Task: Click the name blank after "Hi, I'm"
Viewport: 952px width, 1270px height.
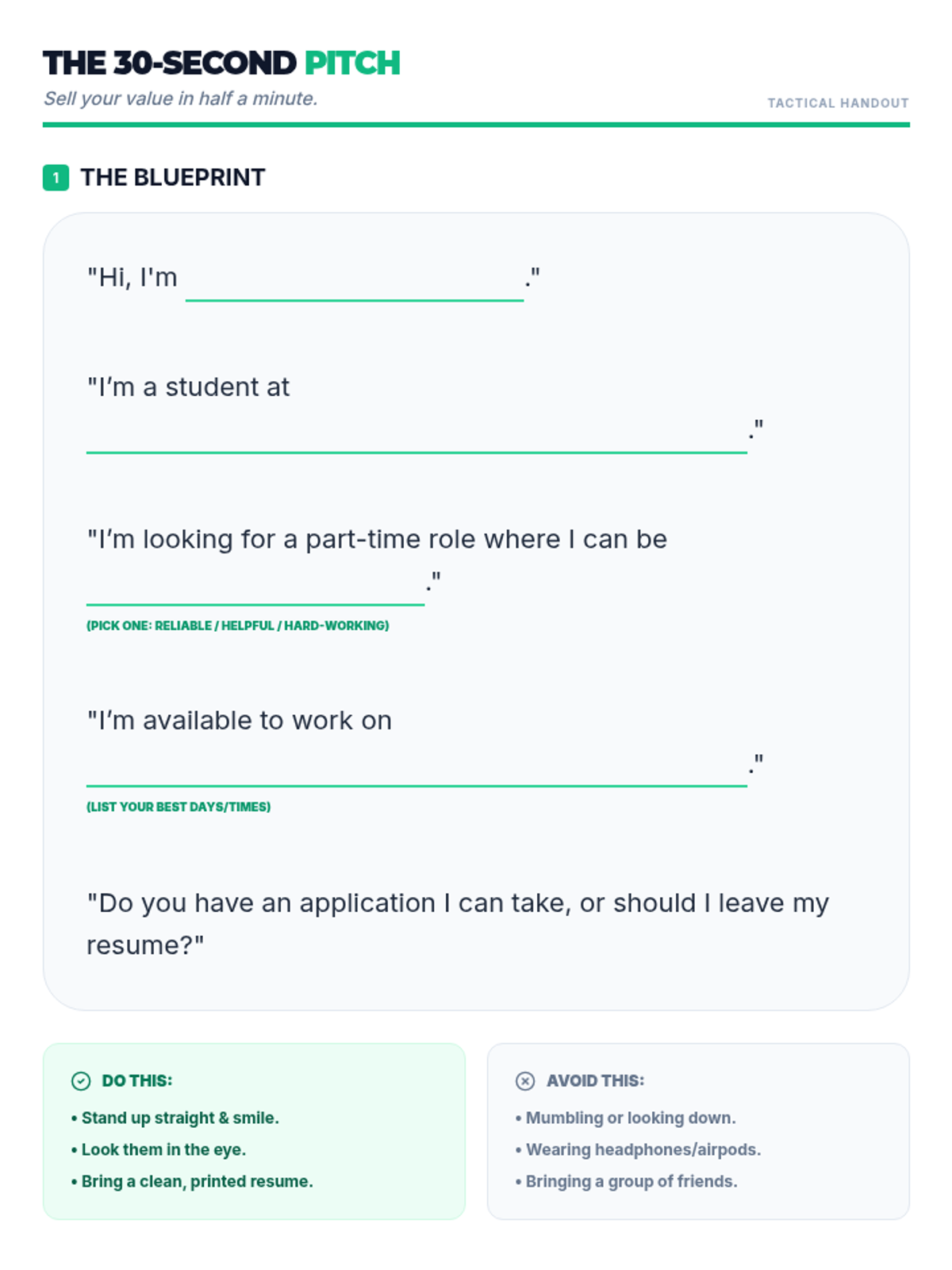Action: pos(354,286)
